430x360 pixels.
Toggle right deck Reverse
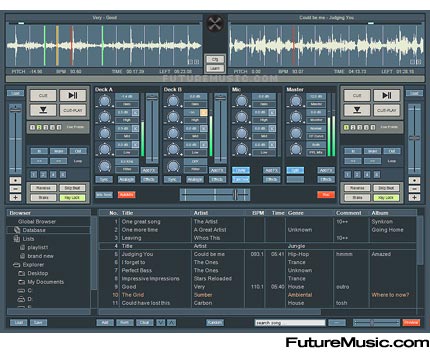click(357, 188)
